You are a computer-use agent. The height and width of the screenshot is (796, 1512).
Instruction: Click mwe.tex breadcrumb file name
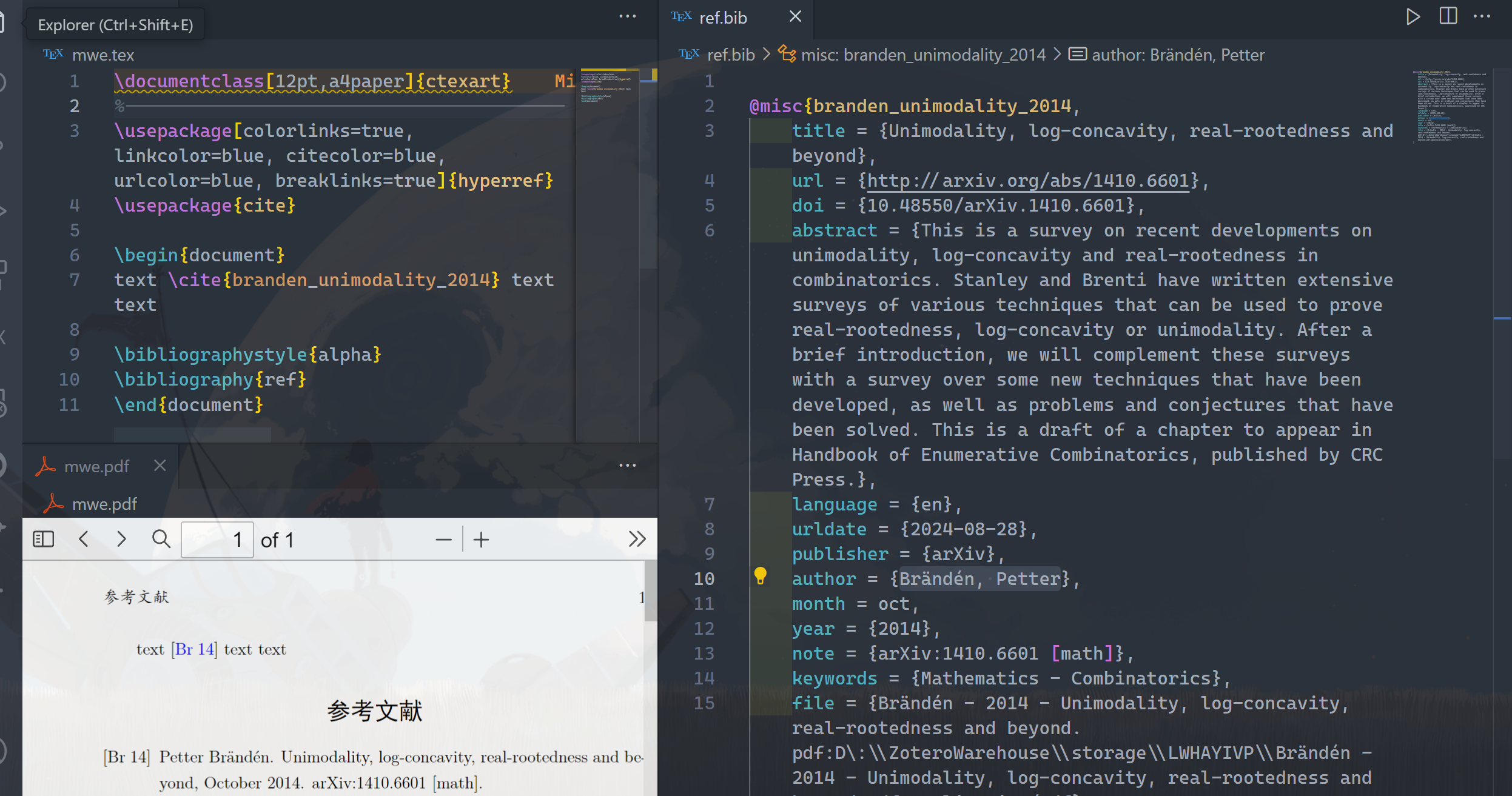[103, 55]
